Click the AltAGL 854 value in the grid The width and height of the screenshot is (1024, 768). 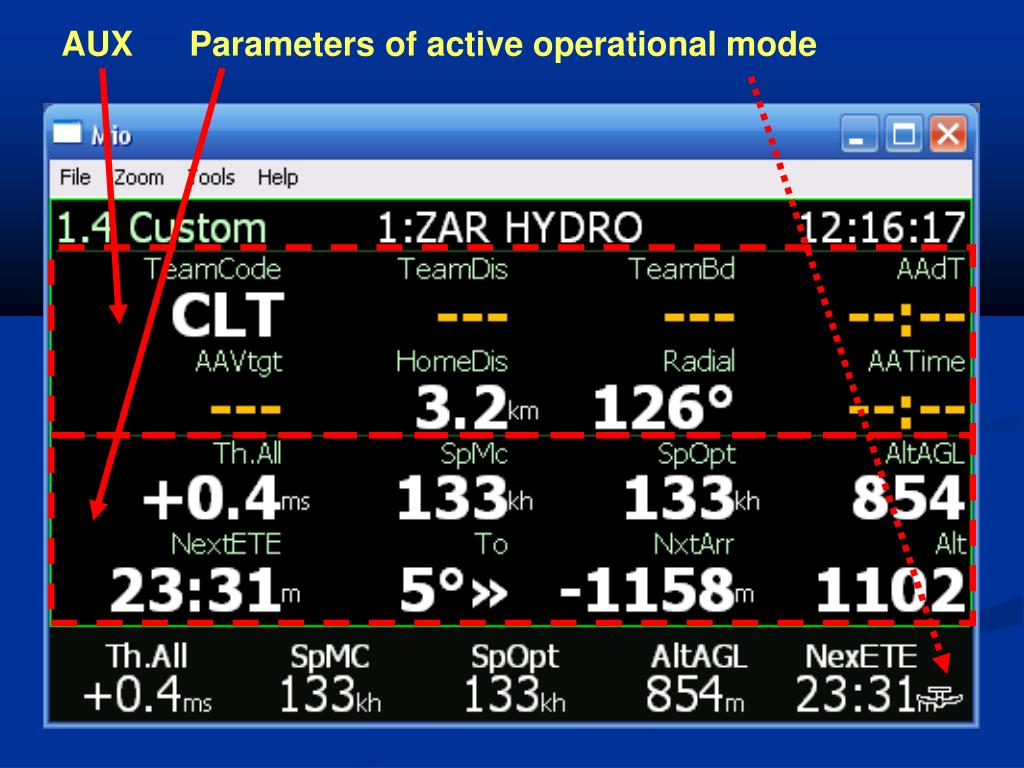[908, 499]
